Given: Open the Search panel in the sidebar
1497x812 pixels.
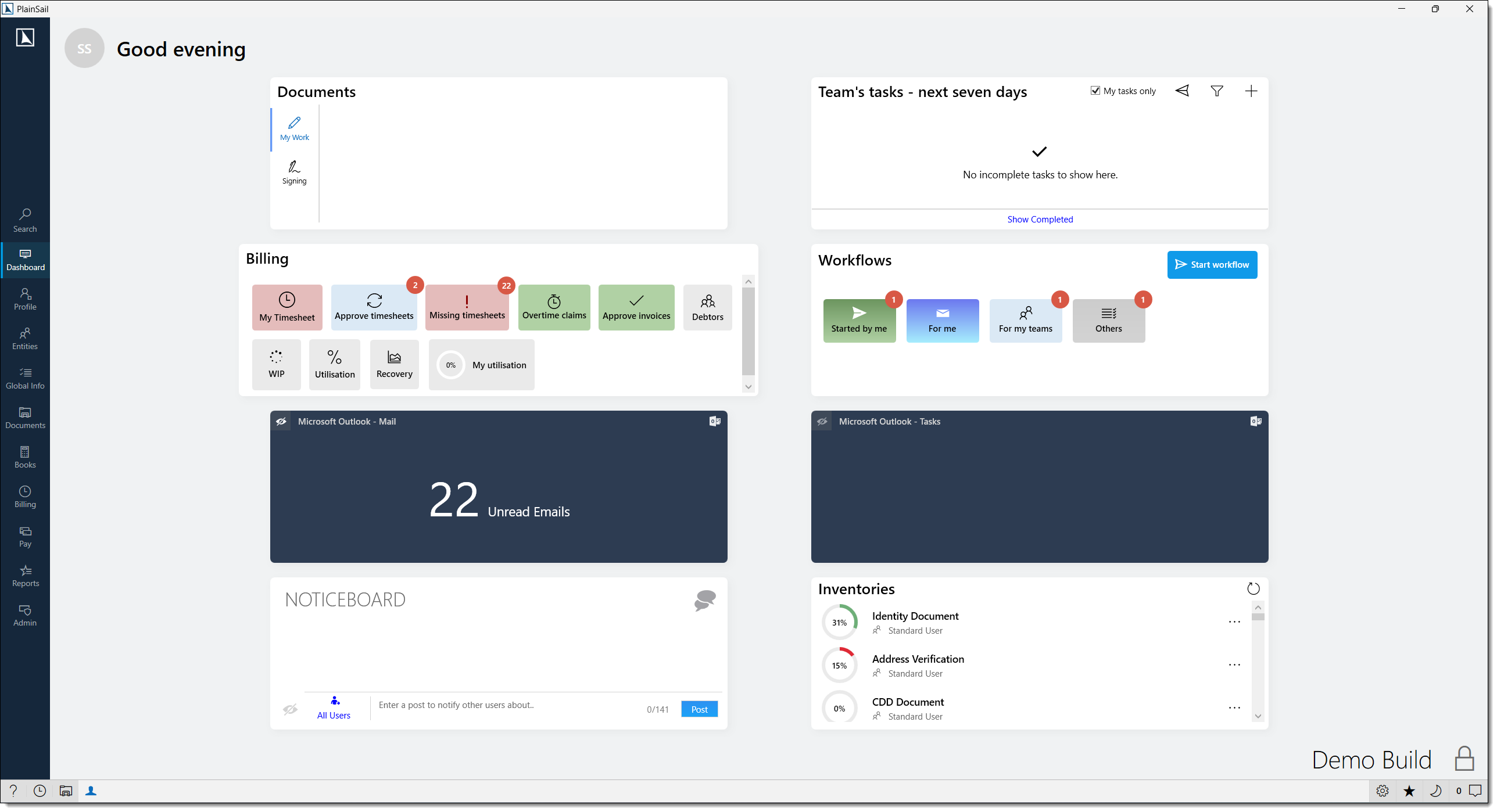Looking at the screenshot, I should click(x=25, y=219).
